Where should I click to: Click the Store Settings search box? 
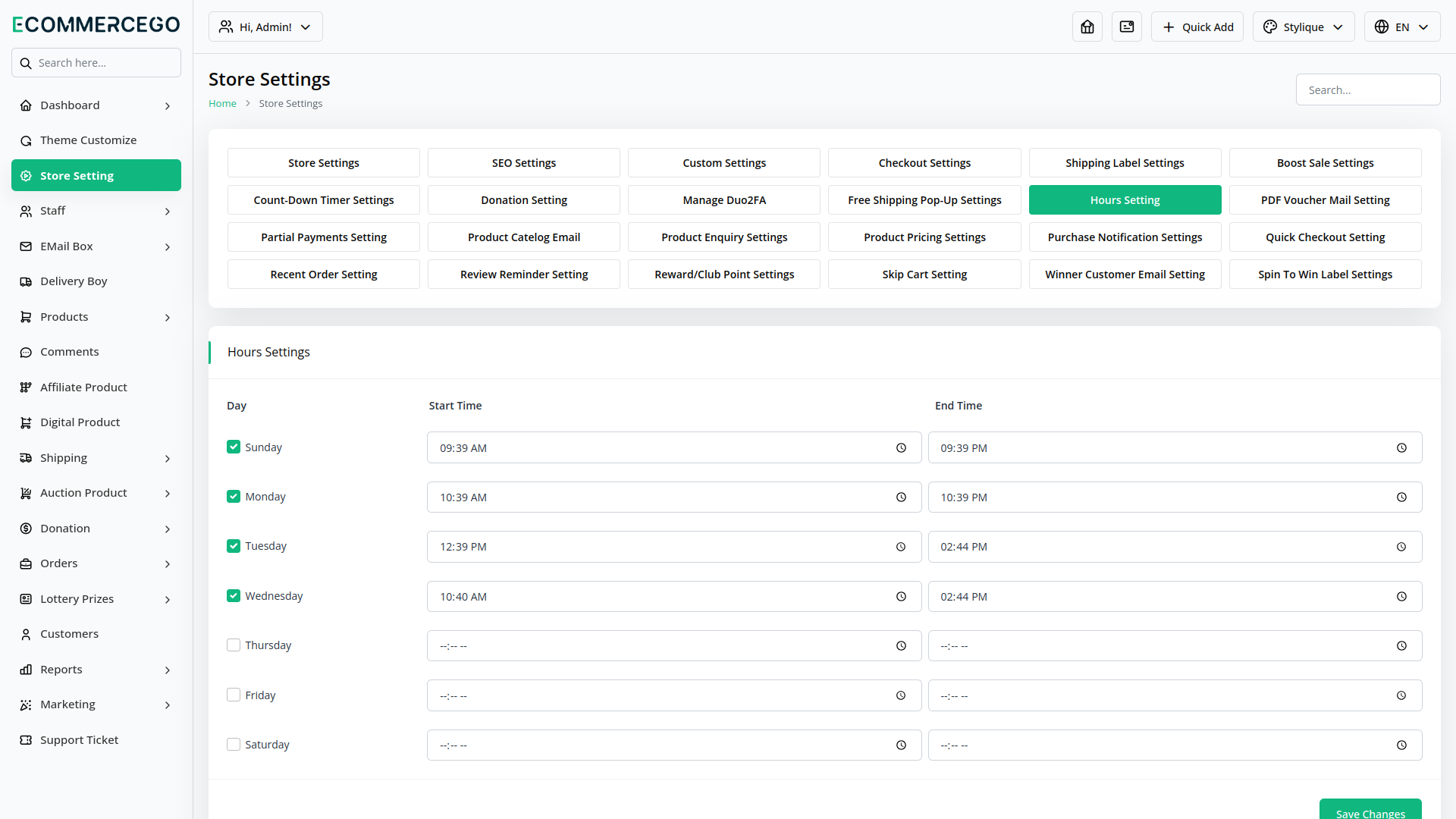pos(1368,89)
